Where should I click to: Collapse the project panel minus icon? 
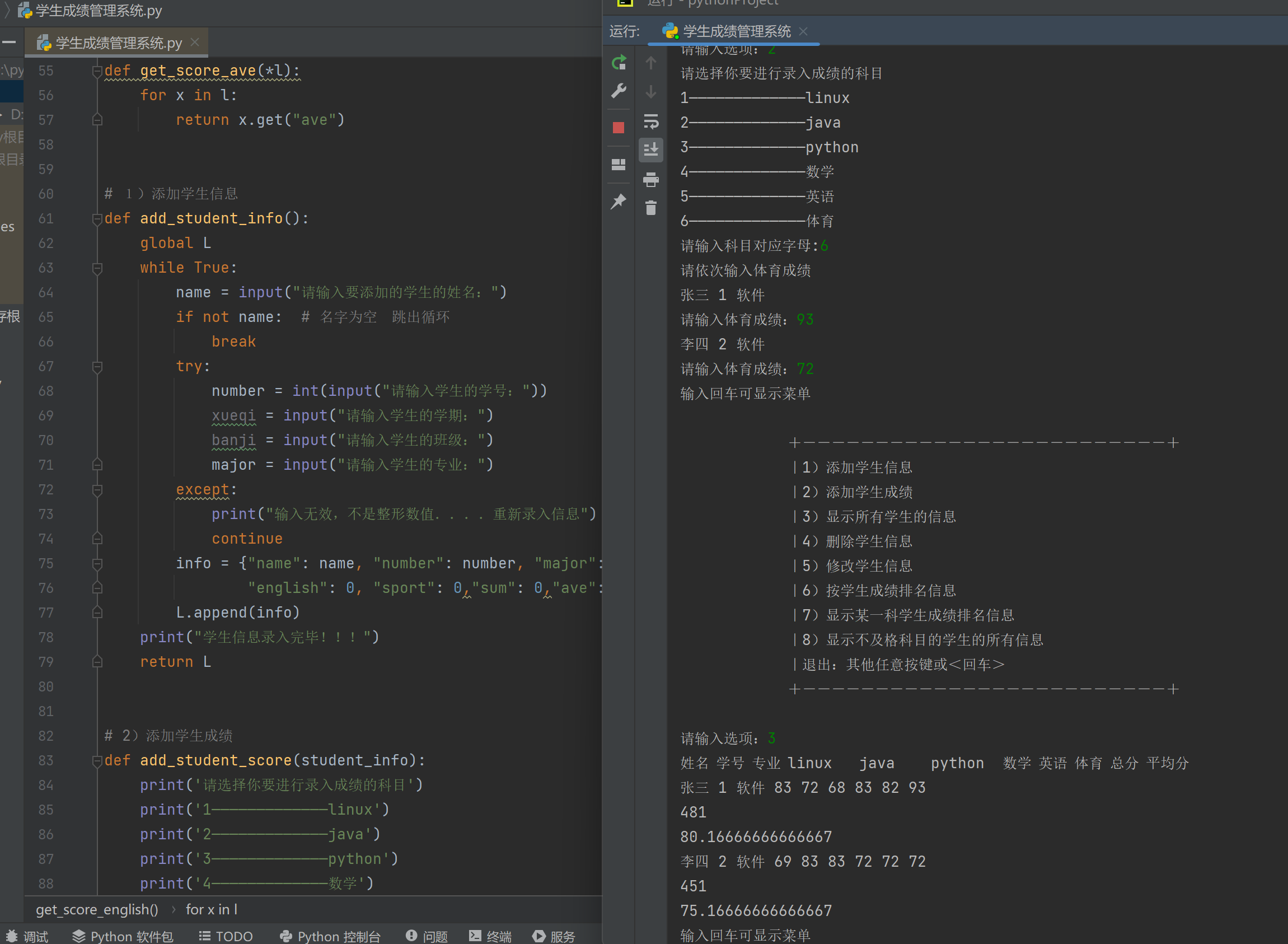pos(9,43)
